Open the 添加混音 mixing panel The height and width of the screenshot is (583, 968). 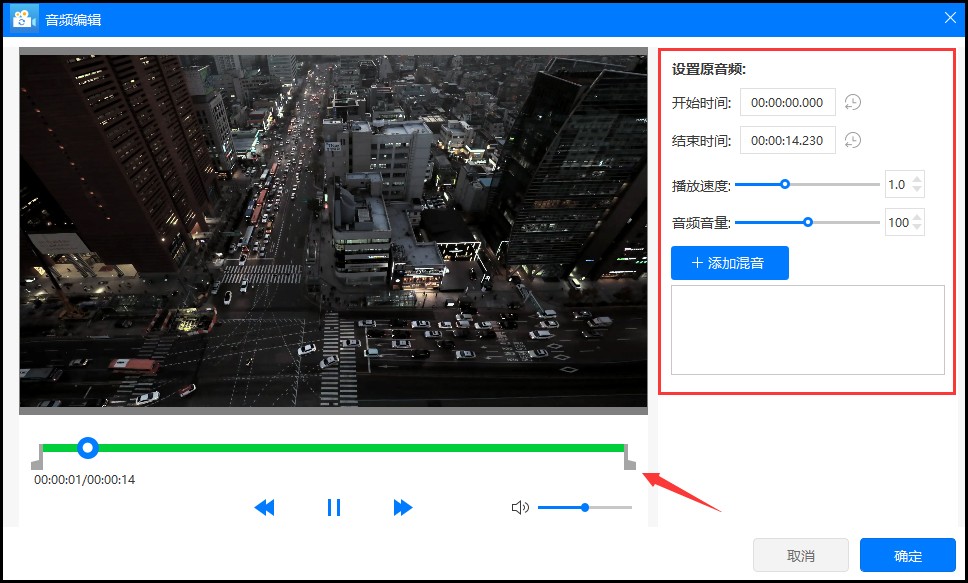[x=730, y=262]
